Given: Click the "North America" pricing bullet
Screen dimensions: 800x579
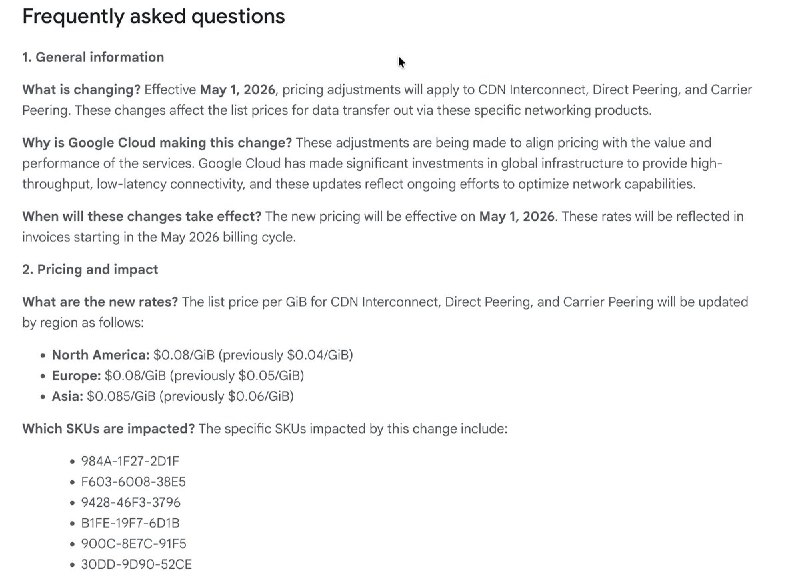Looking at the screenshot, I should click(x=99, y=355).
